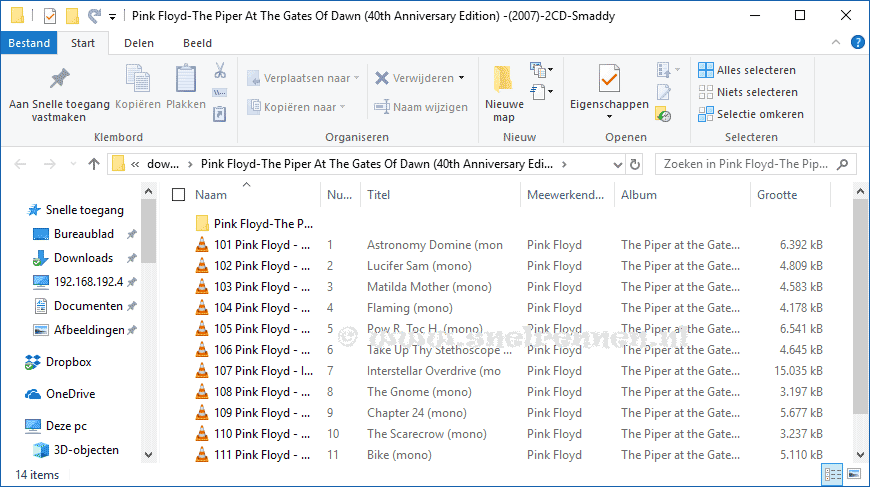Pin folder to Quick Access (Aan Snelle toegang vastmaken)
Image resolution: width=870 pixels, height=487 pixels.
pos(59,94)
